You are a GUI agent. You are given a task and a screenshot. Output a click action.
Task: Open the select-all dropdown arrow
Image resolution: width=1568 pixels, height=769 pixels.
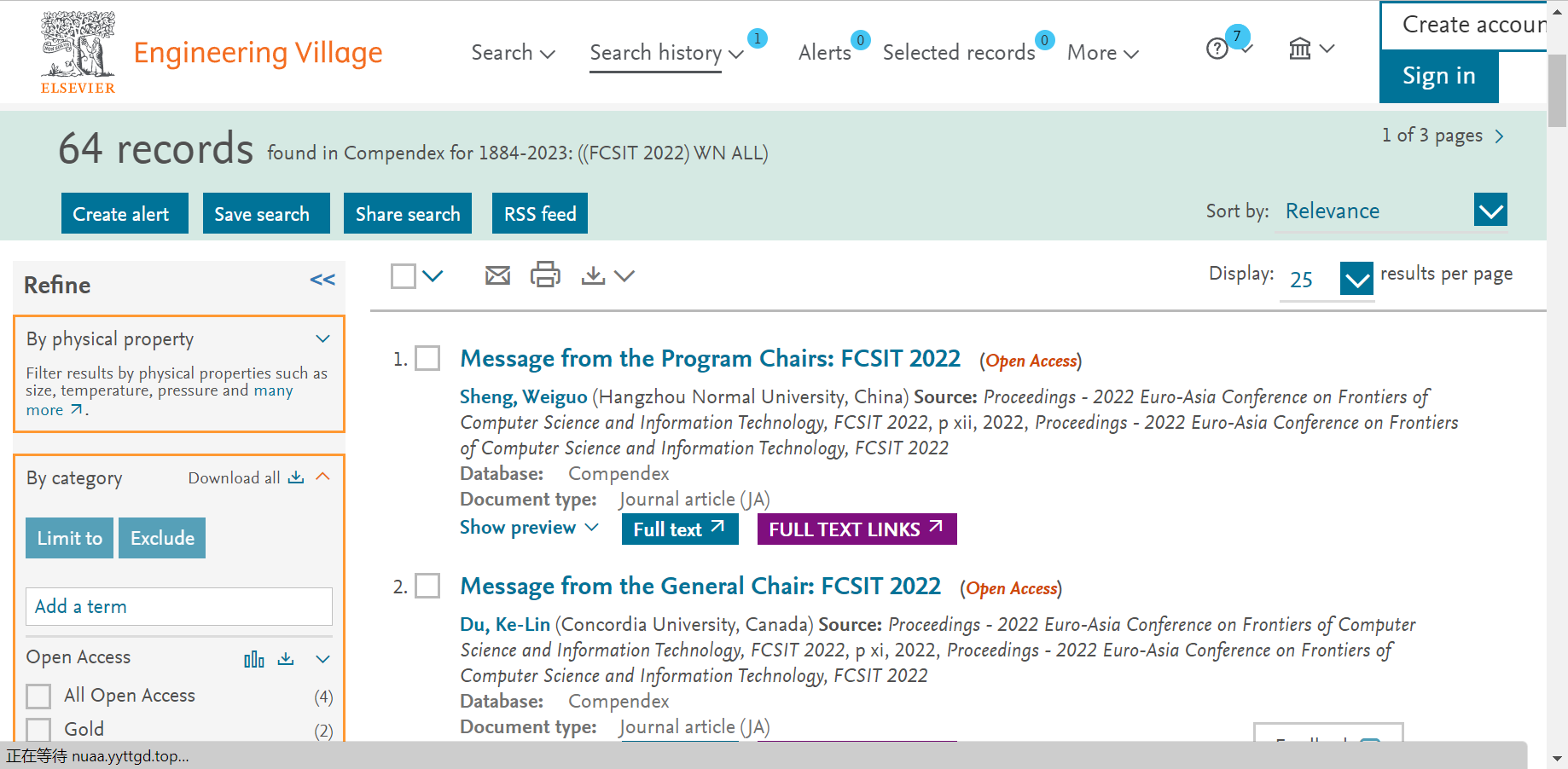pyautogui.click(x=433, y=276)
